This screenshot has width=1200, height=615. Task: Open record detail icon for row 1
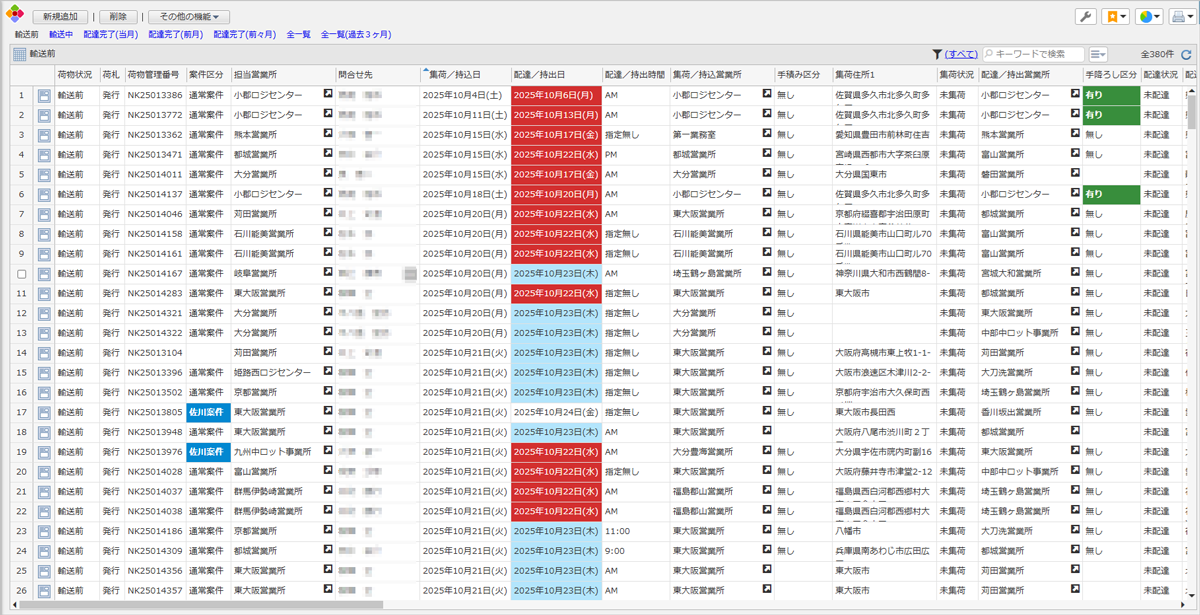pyautogui.click(x=44, y=96)
